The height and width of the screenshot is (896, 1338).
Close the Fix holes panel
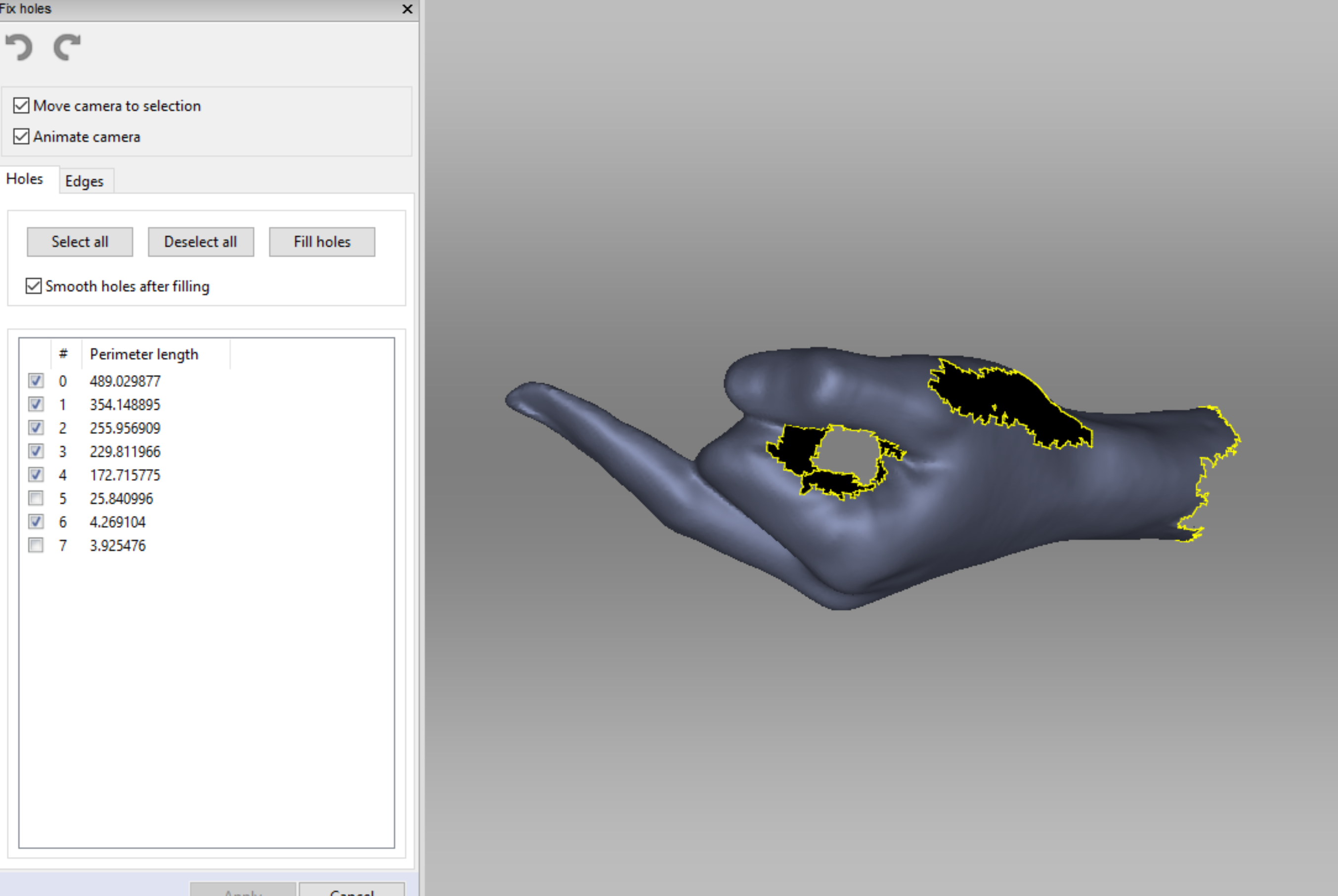pyautogui.click(x=407, y=9)
